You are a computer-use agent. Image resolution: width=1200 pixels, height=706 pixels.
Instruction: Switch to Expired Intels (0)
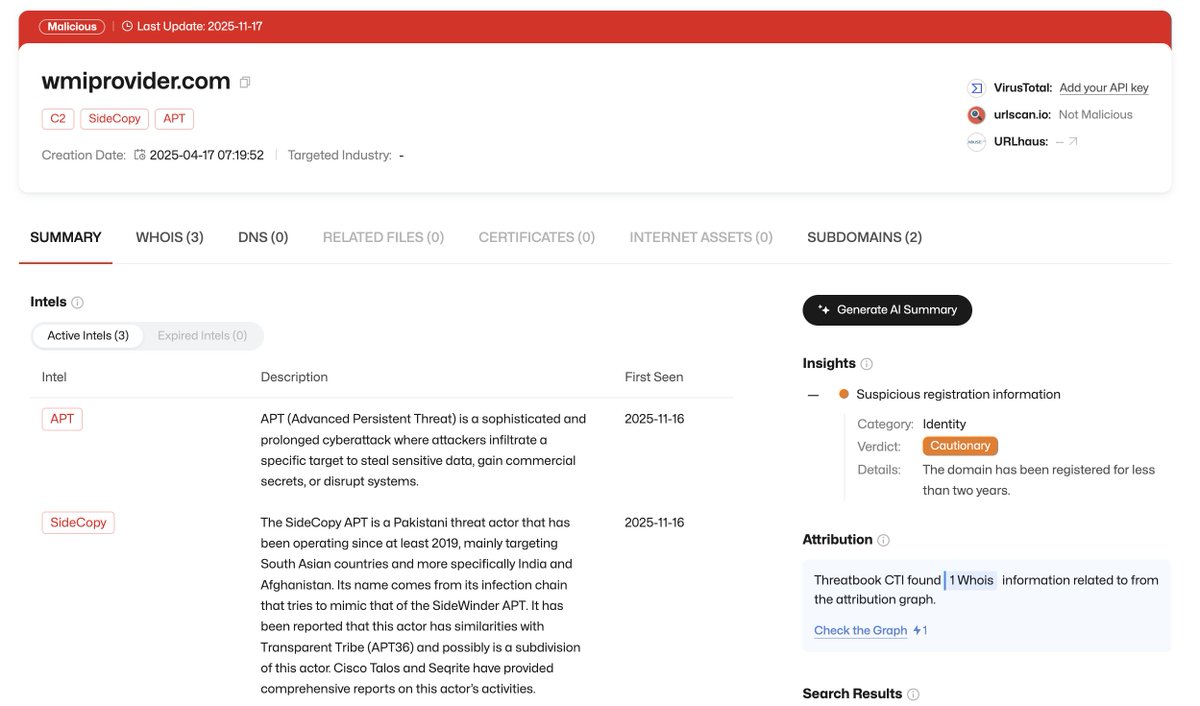202,336
